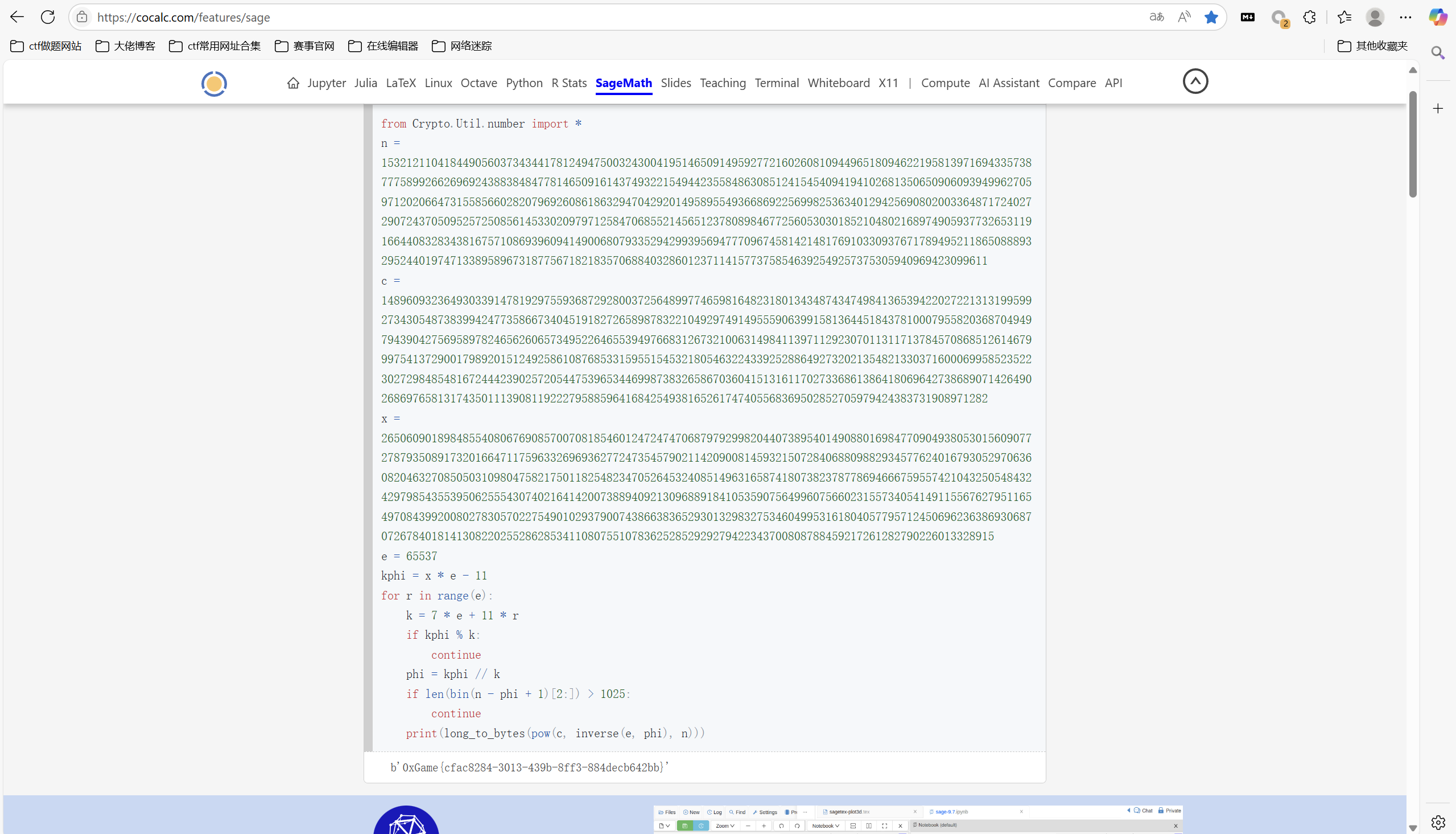
Task: Open the browser settings and more menu
Action: (1405, 17)
